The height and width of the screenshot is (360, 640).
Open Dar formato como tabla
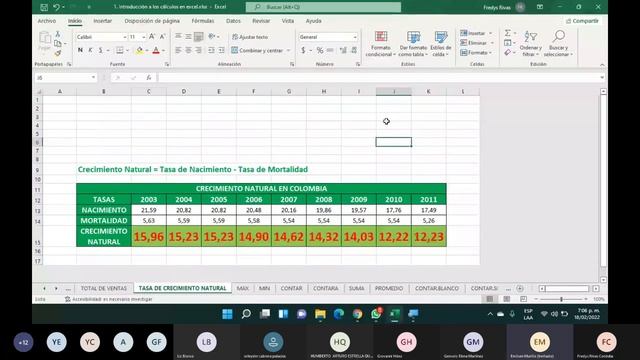413,44
